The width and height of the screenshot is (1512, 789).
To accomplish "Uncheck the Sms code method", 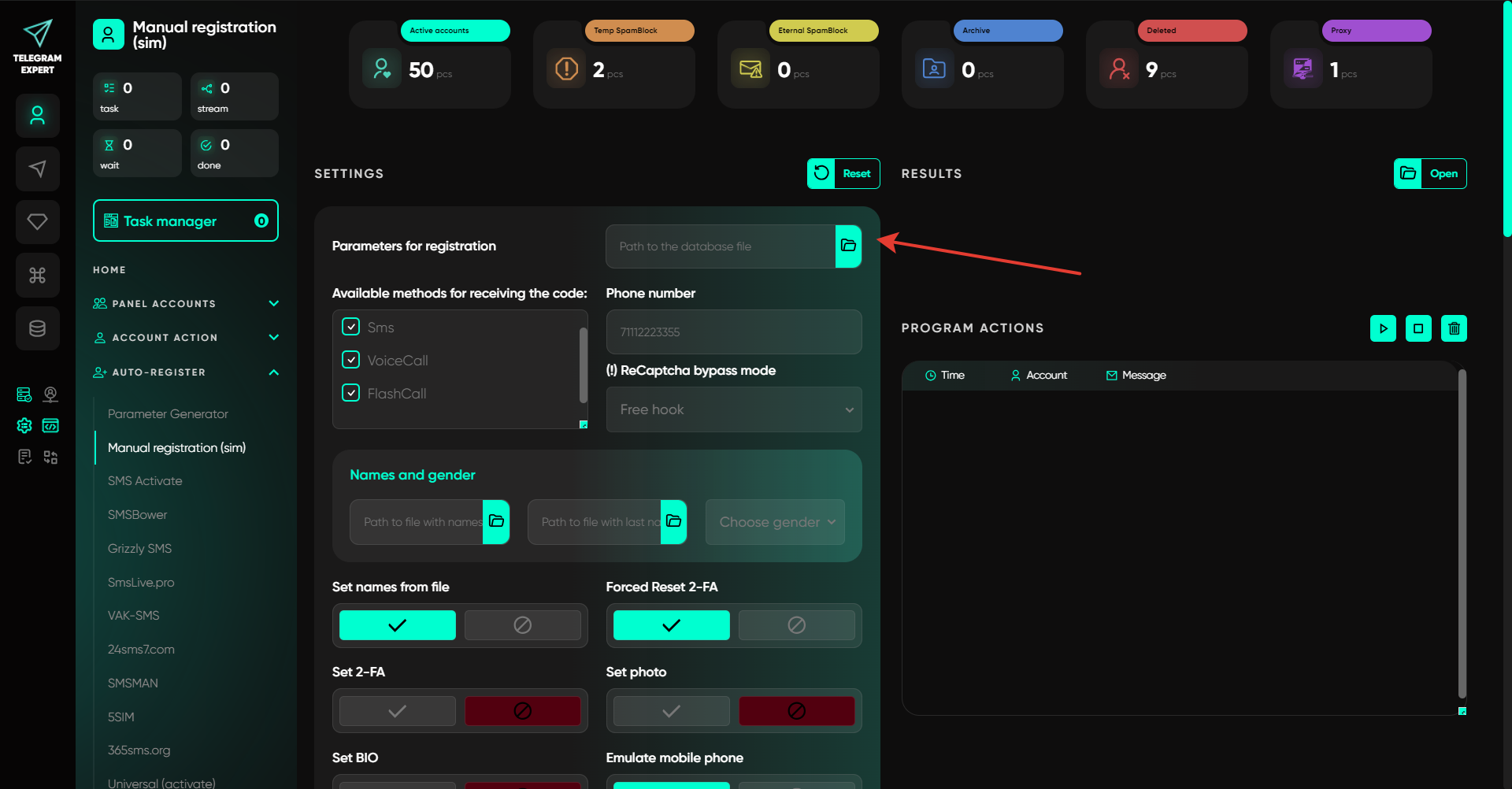I will (351, 327).
